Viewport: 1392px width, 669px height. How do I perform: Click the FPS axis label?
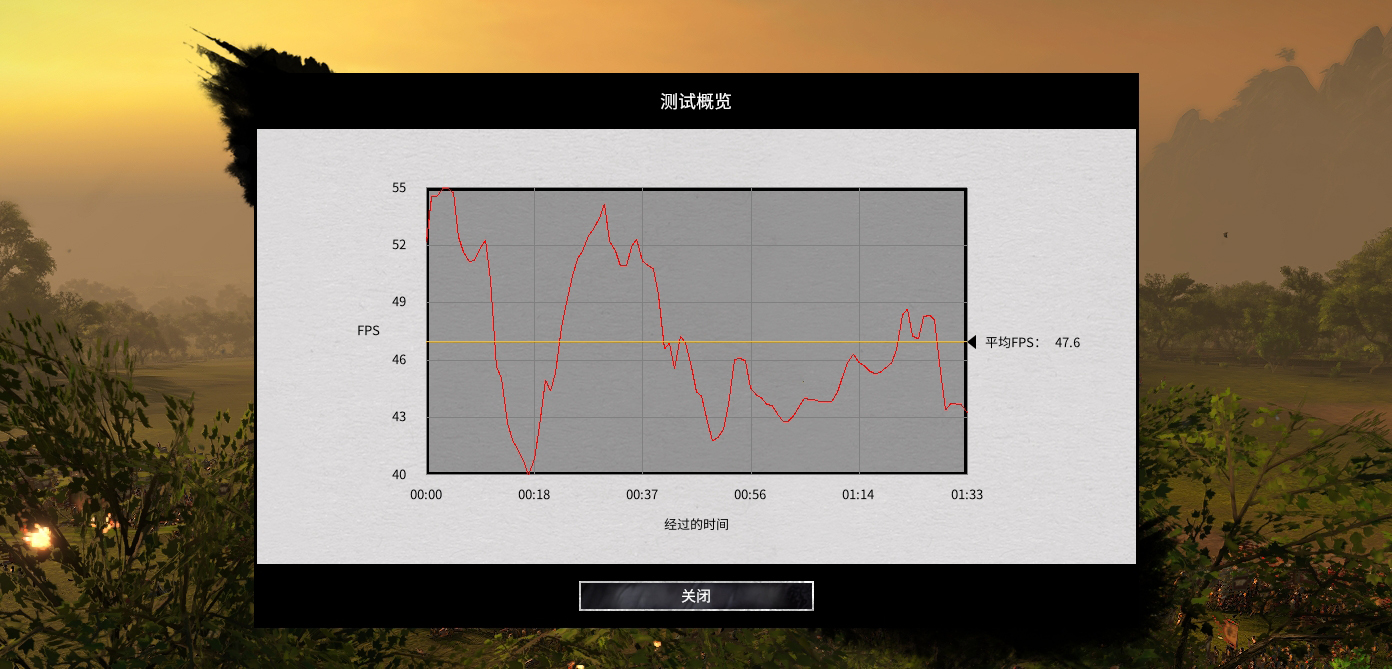click(x=368, y=330)
